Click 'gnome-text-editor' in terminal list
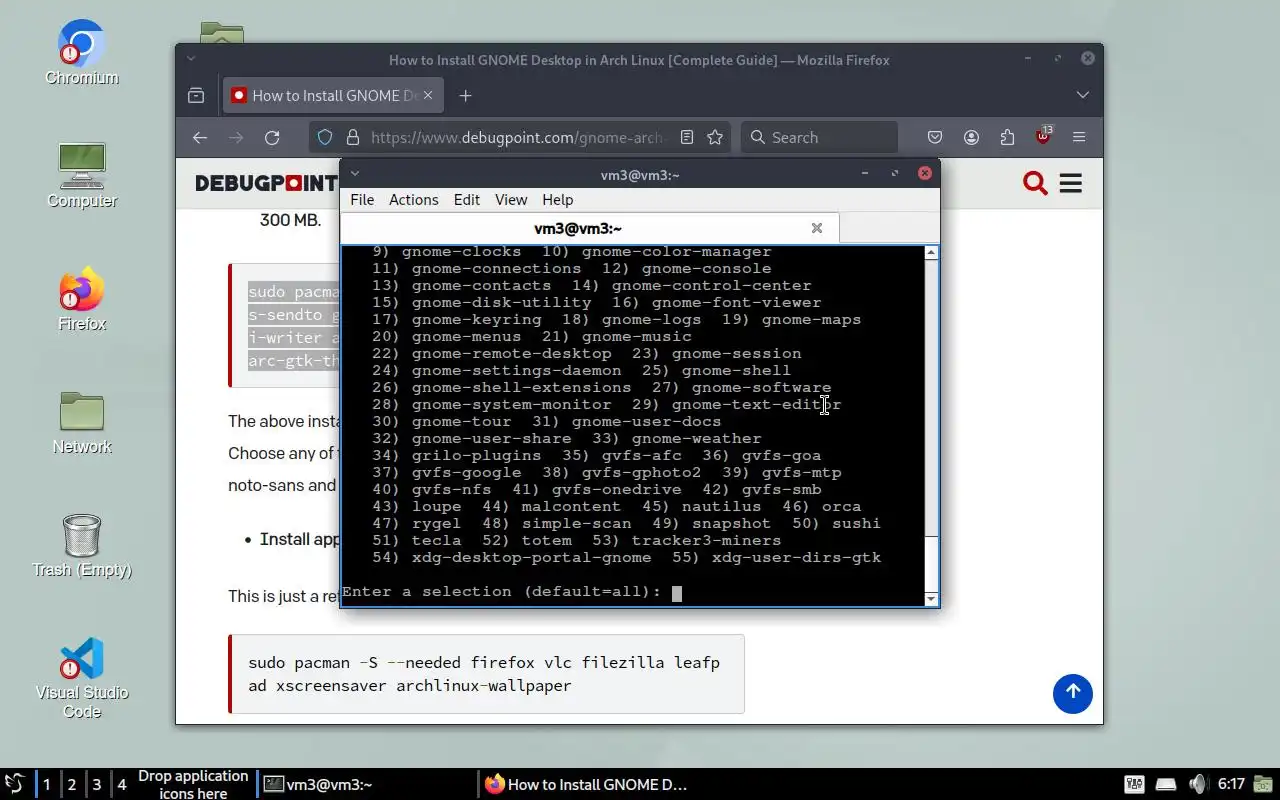 [756, 405]
